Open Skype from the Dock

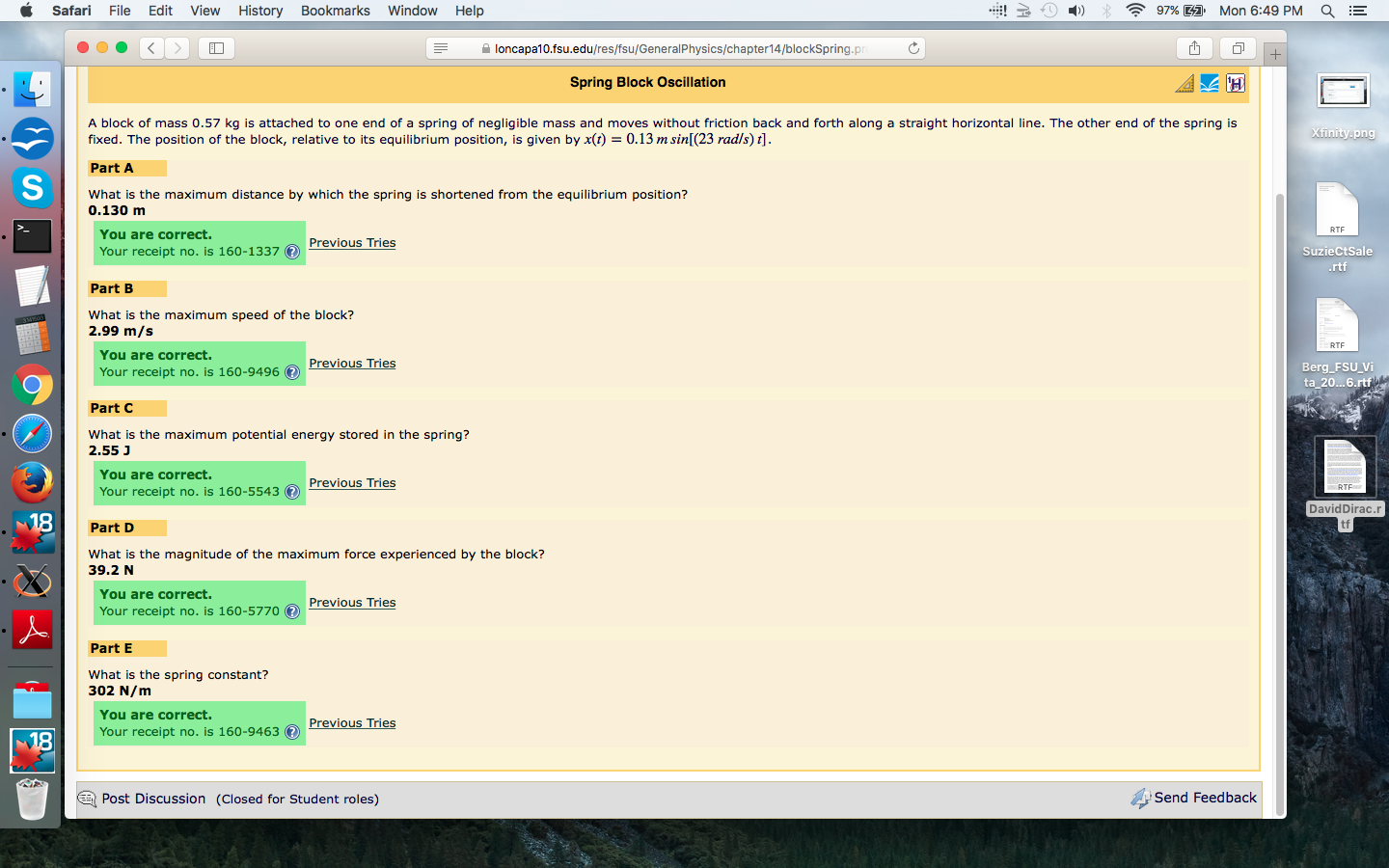[x=32, y=188]
